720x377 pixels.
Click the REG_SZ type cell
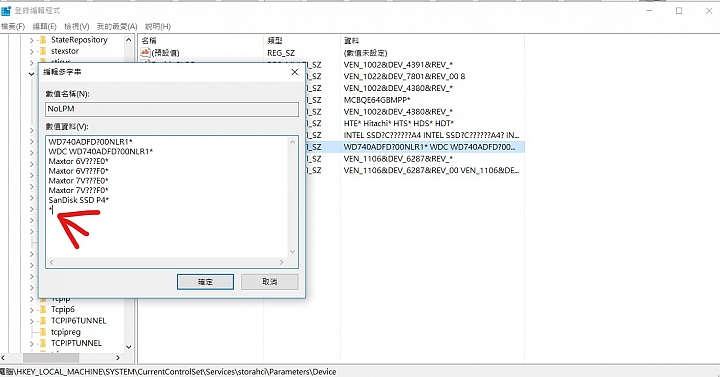pyautogui.click(x=281, y=53)
